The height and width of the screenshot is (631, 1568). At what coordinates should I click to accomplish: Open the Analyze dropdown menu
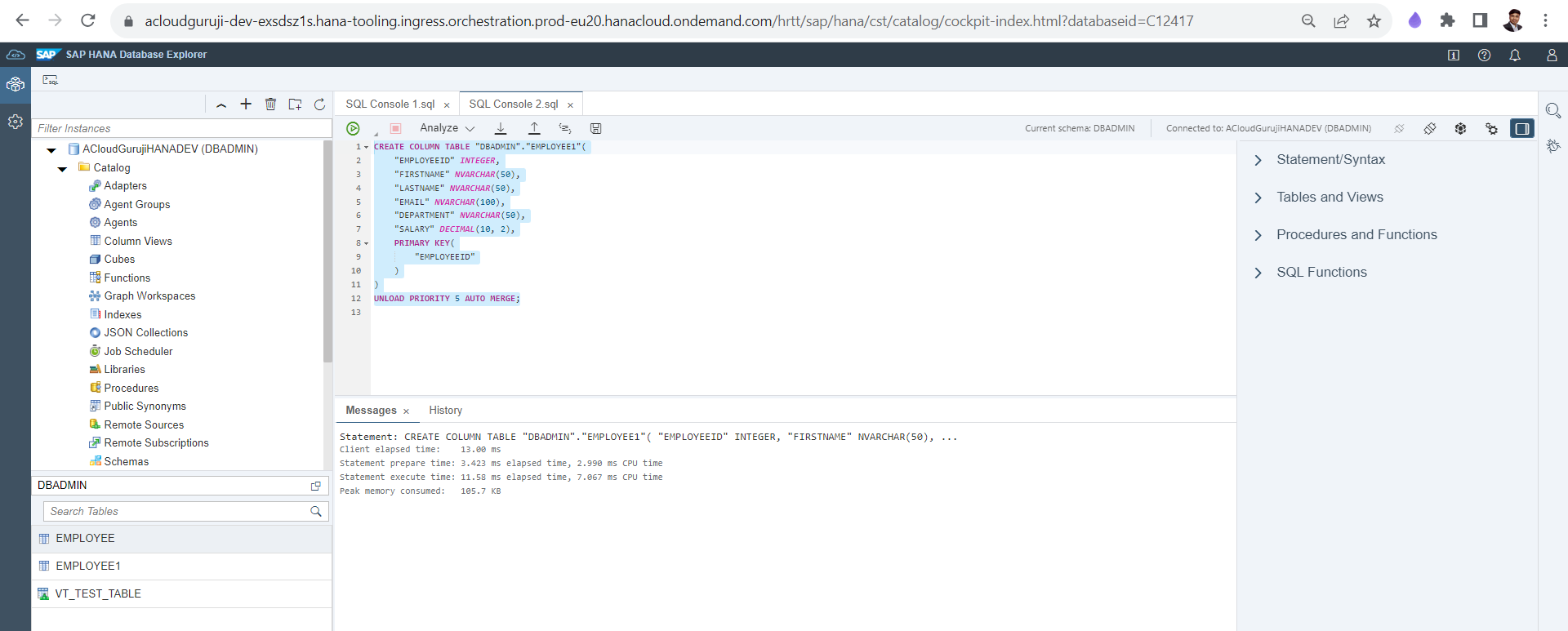pos(447,128)
